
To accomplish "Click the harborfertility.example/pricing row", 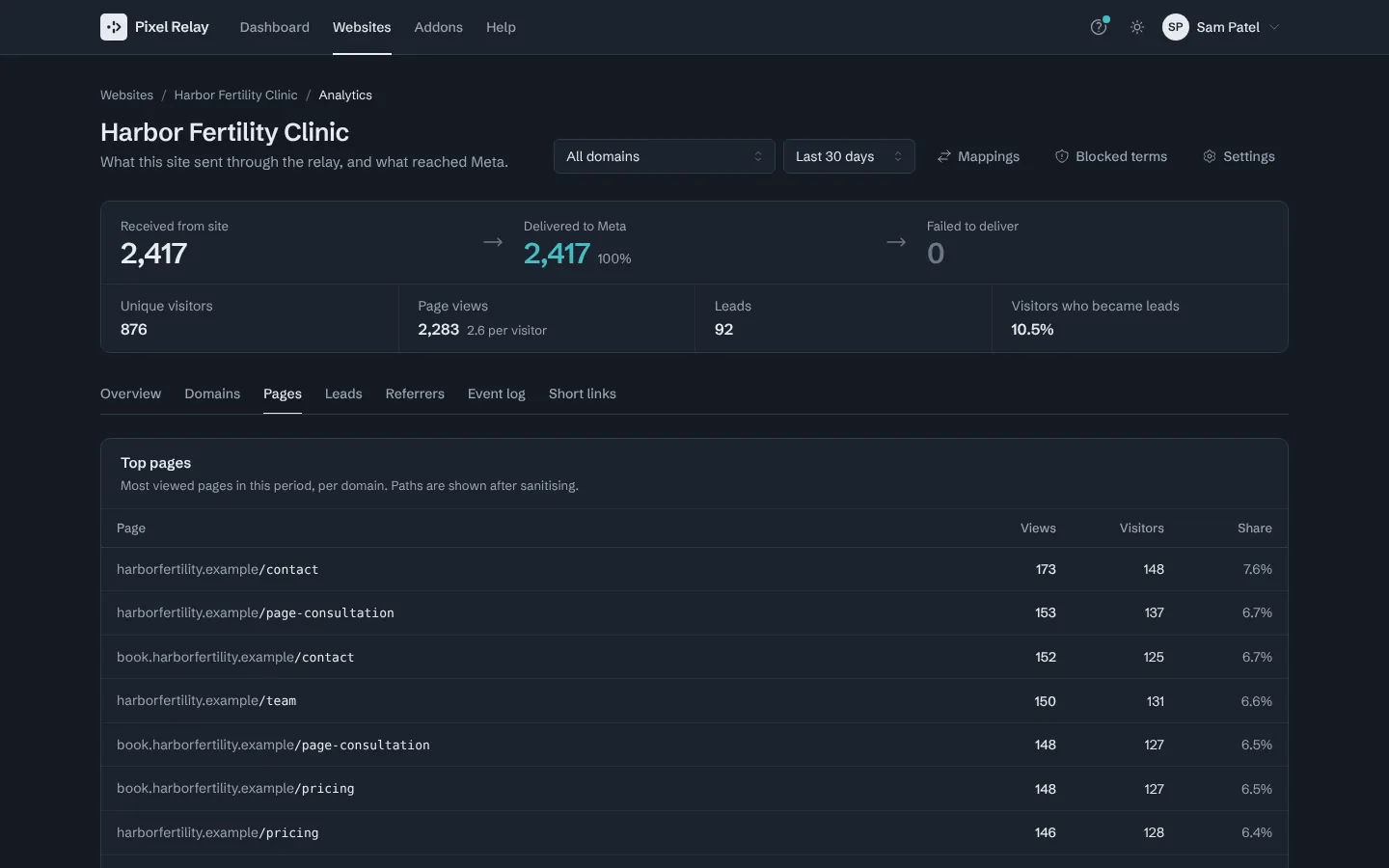I will (694, 832).
